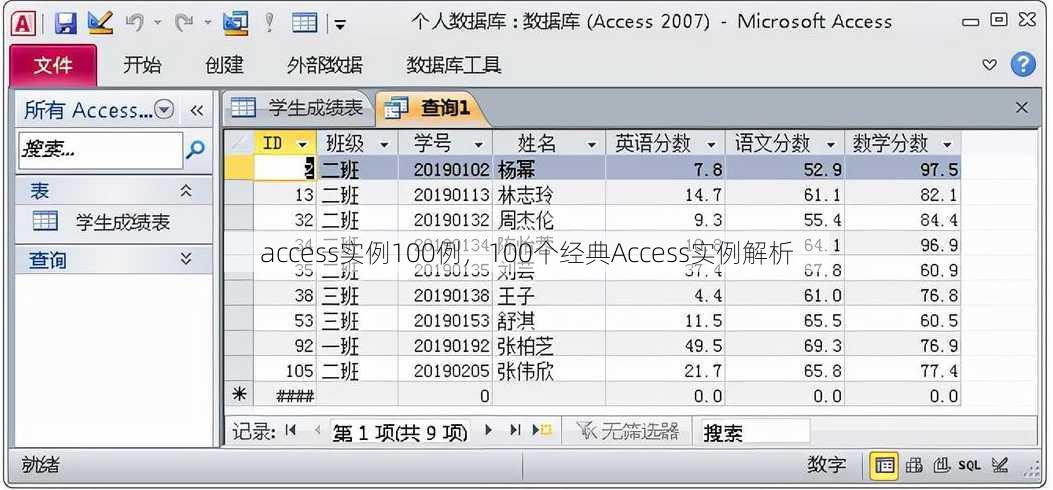Click the student number 20190192
1053x490 pixels.
(445, 346)
